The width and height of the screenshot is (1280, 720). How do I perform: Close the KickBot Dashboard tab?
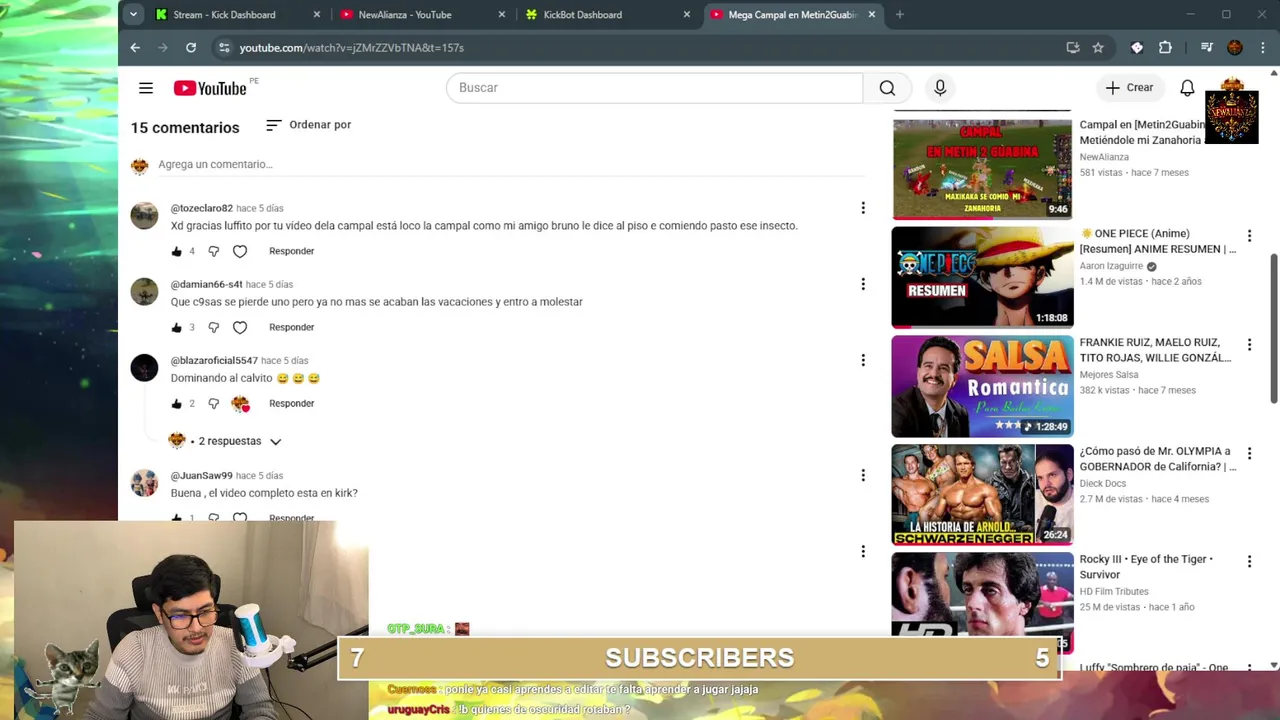coord(687,14)
